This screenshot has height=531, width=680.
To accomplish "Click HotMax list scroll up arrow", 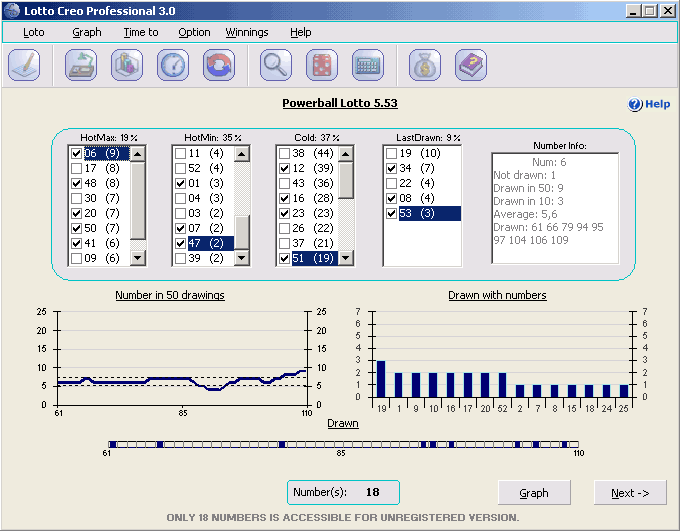I will pos(138,154).
